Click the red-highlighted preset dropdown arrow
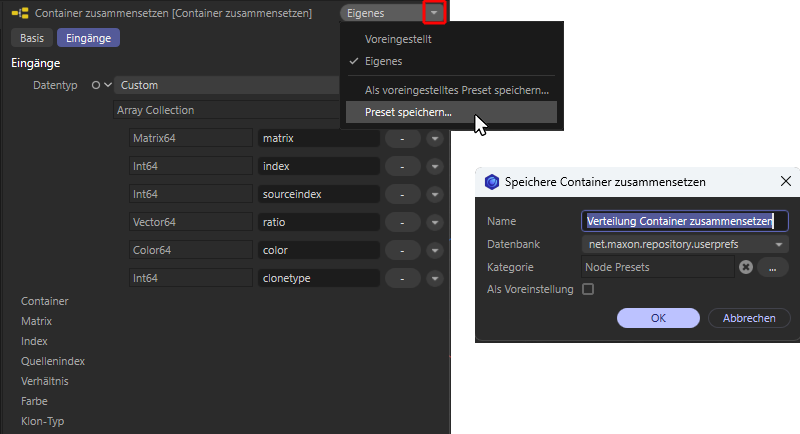Screen dimensions: 800x434 click(x=433, y=13)
